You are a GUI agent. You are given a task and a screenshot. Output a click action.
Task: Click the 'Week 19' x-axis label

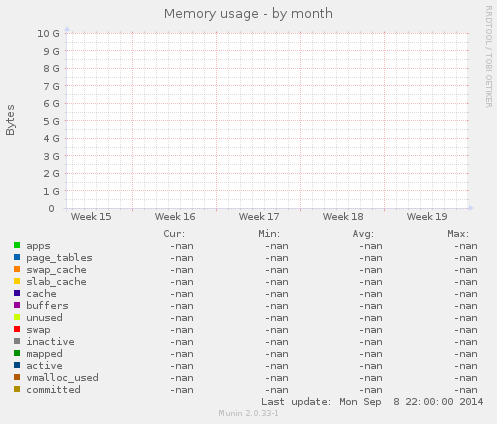427,217
